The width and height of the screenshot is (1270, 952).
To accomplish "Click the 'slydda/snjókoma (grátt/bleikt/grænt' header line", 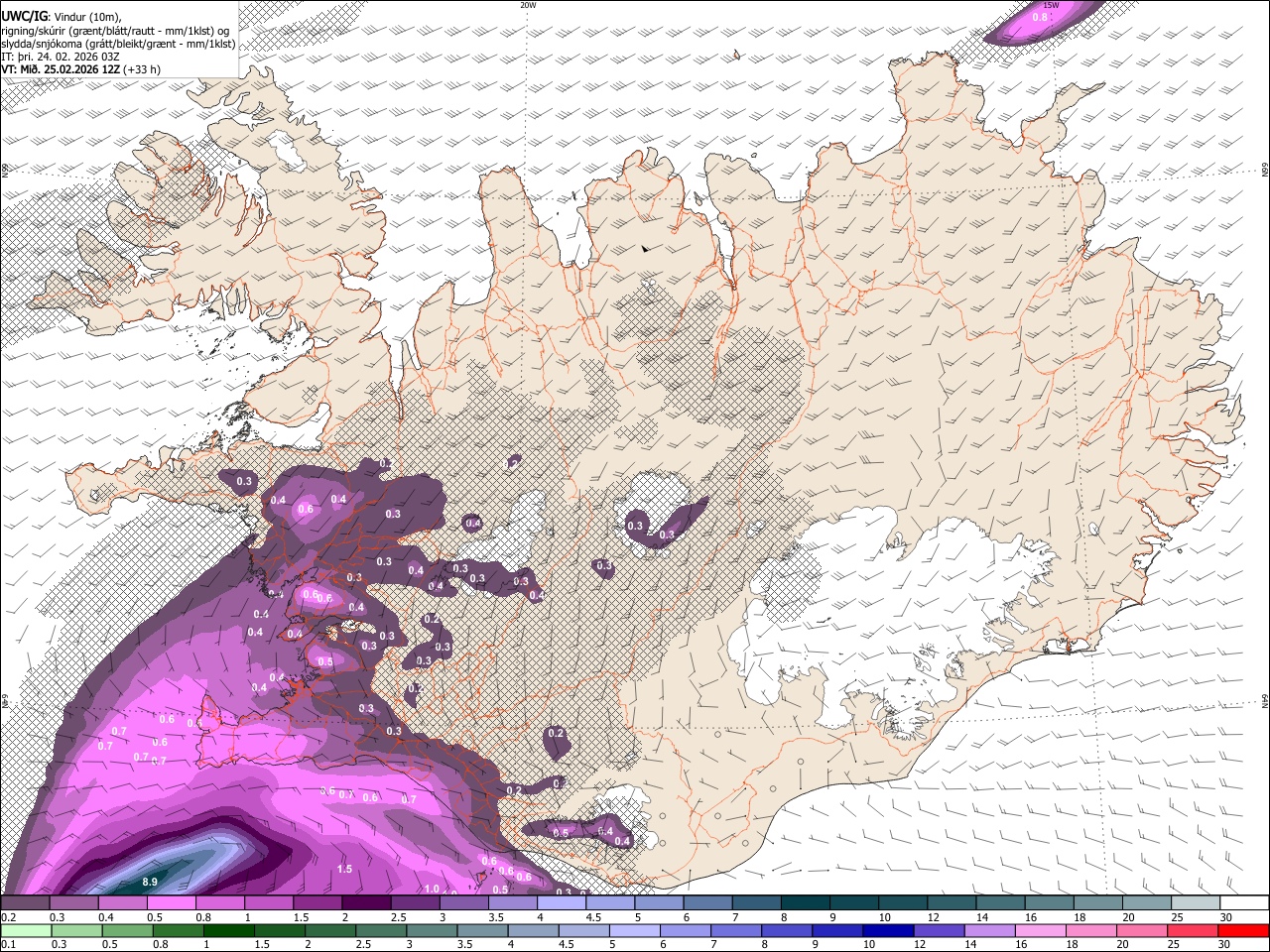I will coord(118,44).
